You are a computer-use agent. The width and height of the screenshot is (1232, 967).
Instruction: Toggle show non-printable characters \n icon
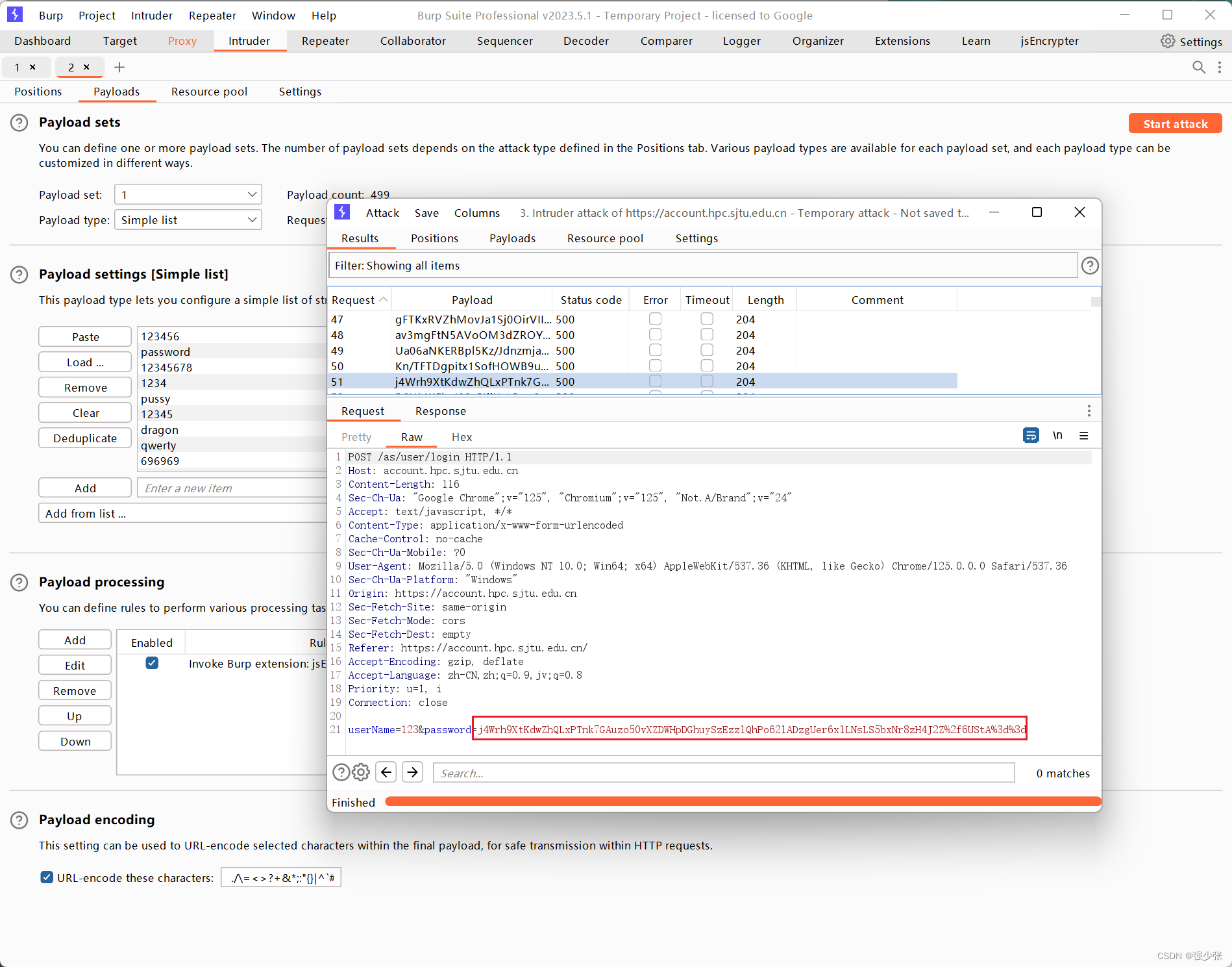coord(1057,435)
